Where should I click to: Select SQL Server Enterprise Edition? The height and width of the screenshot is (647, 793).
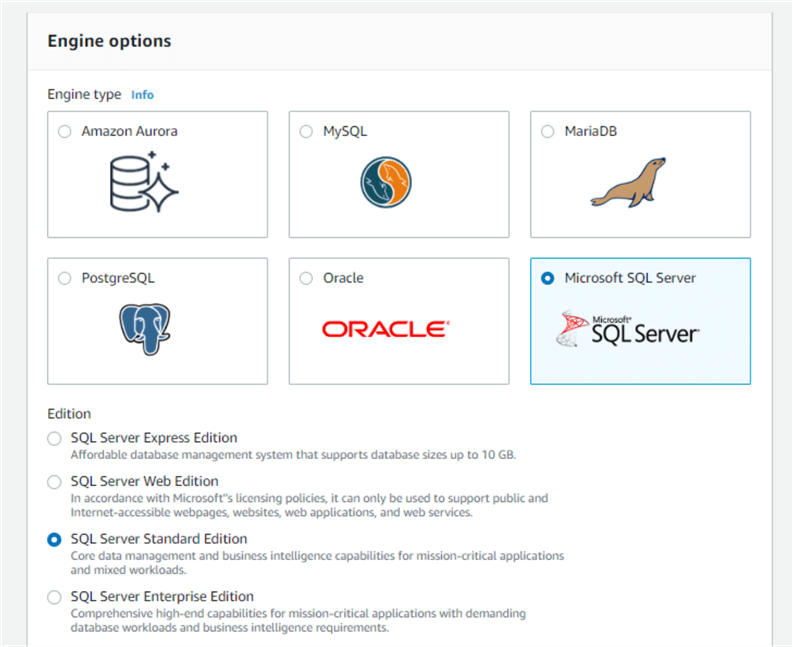pyautogui.click(x=54, y=597)
